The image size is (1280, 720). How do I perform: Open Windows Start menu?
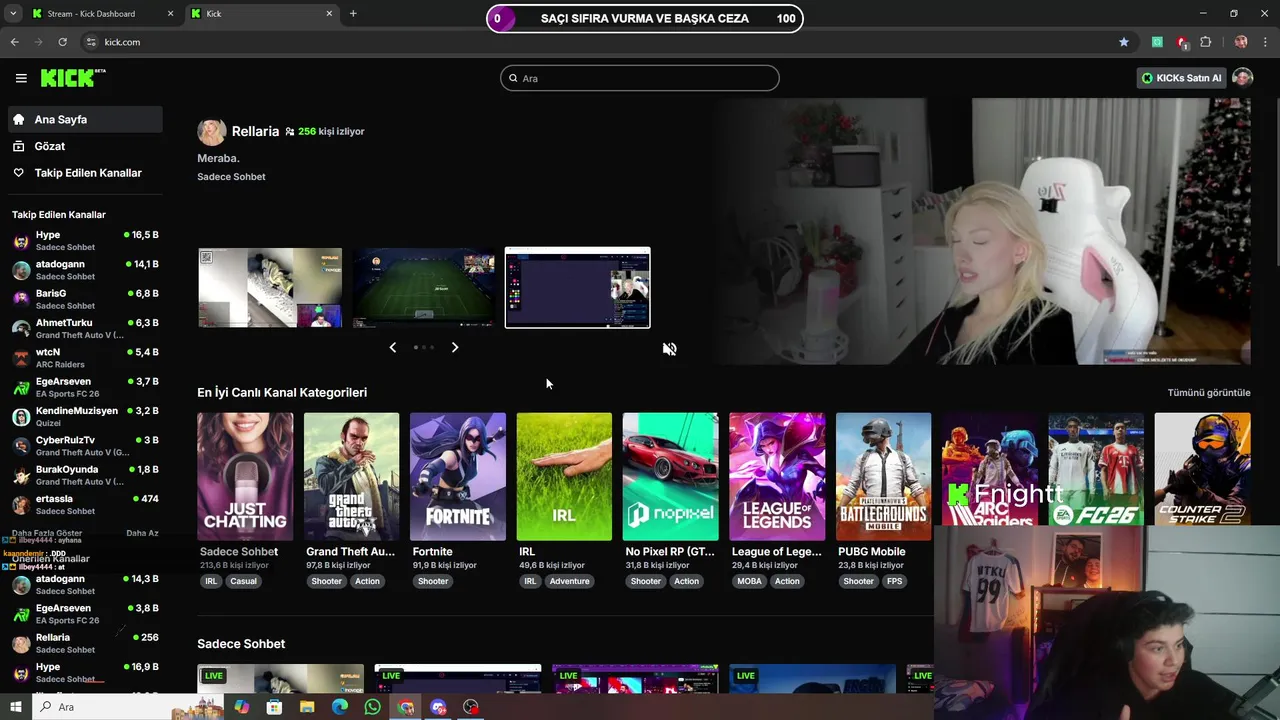15,707
